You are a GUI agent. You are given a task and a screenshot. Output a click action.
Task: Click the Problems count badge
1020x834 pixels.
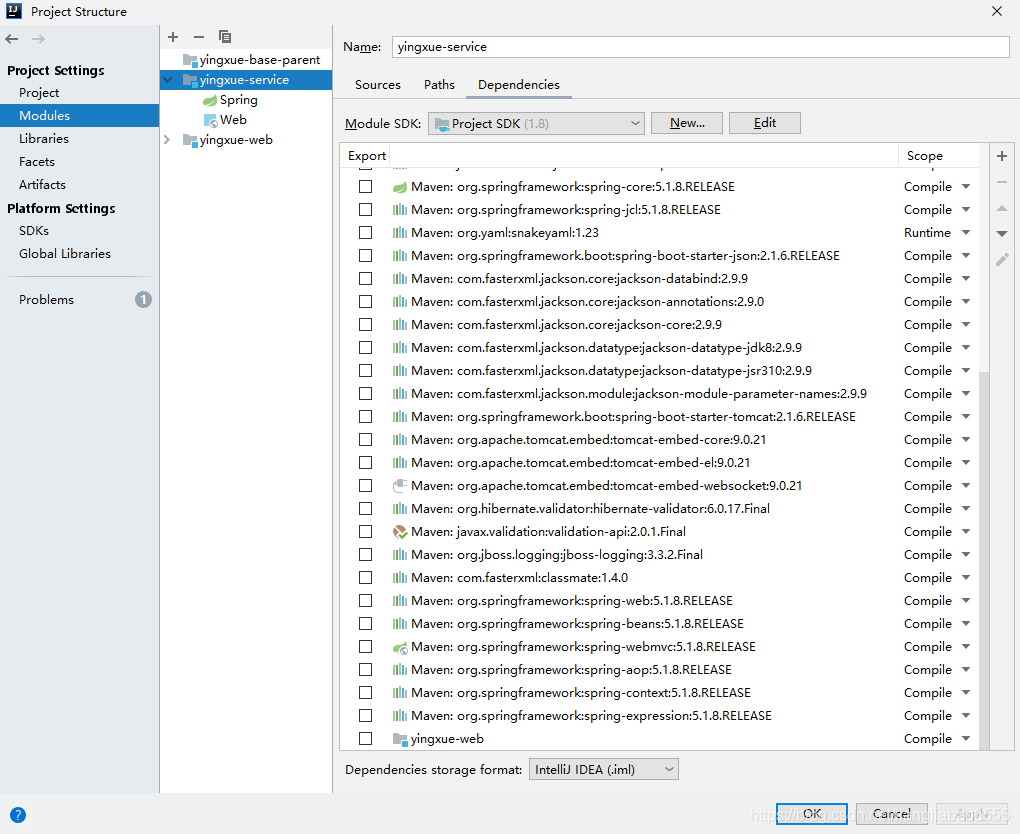coord(143,299)
